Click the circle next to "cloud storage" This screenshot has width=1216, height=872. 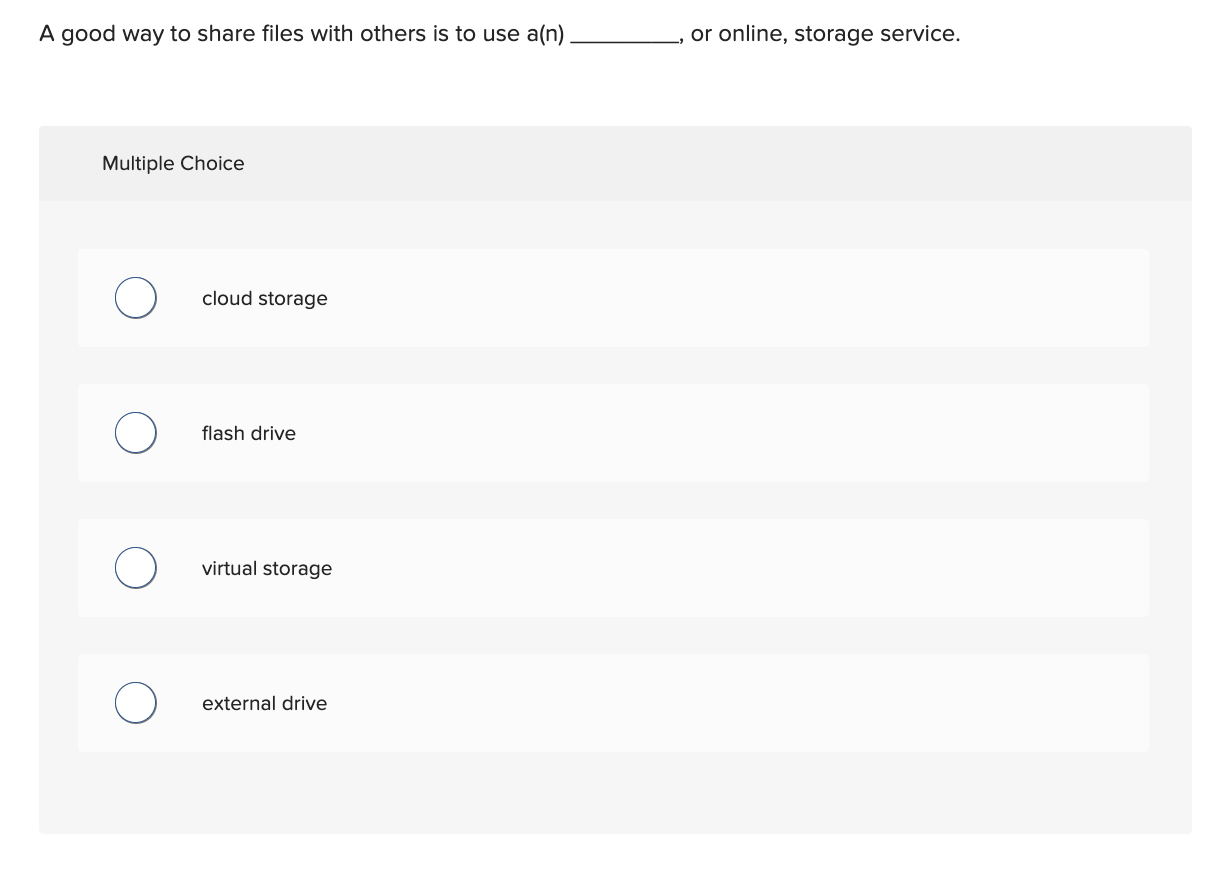[135, 297]
